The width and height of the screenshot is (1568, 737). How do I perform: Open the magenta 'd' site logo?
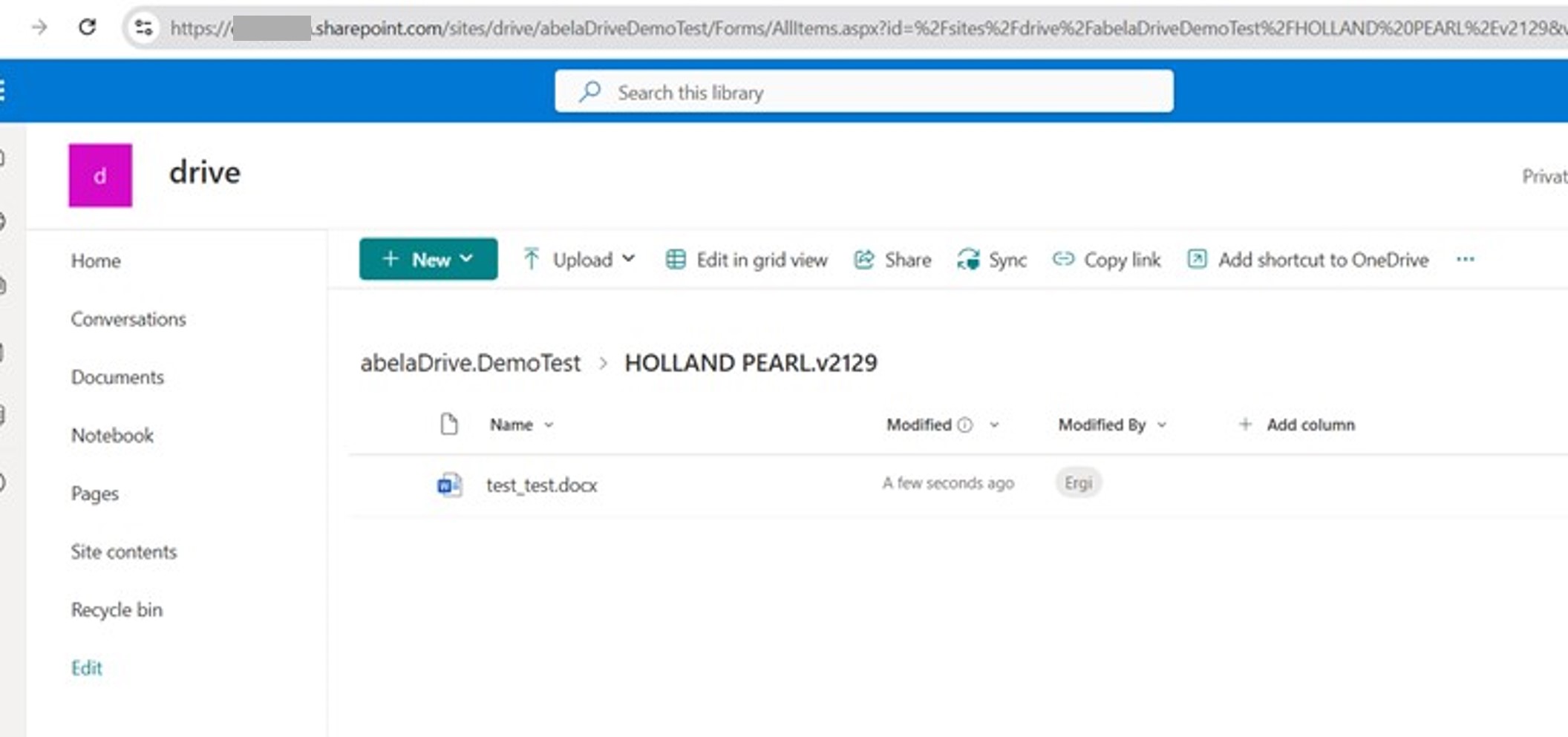point(100,175)
